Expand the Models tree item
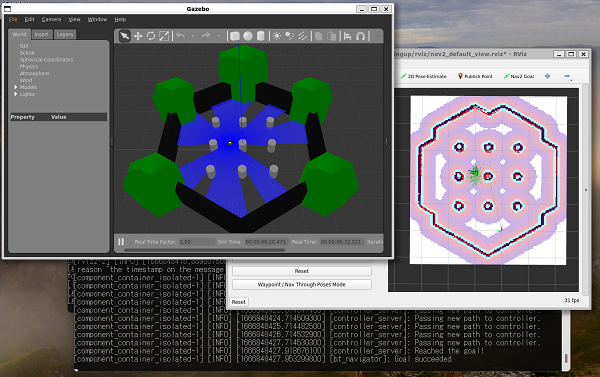The image size is (600, 377). 16,87
